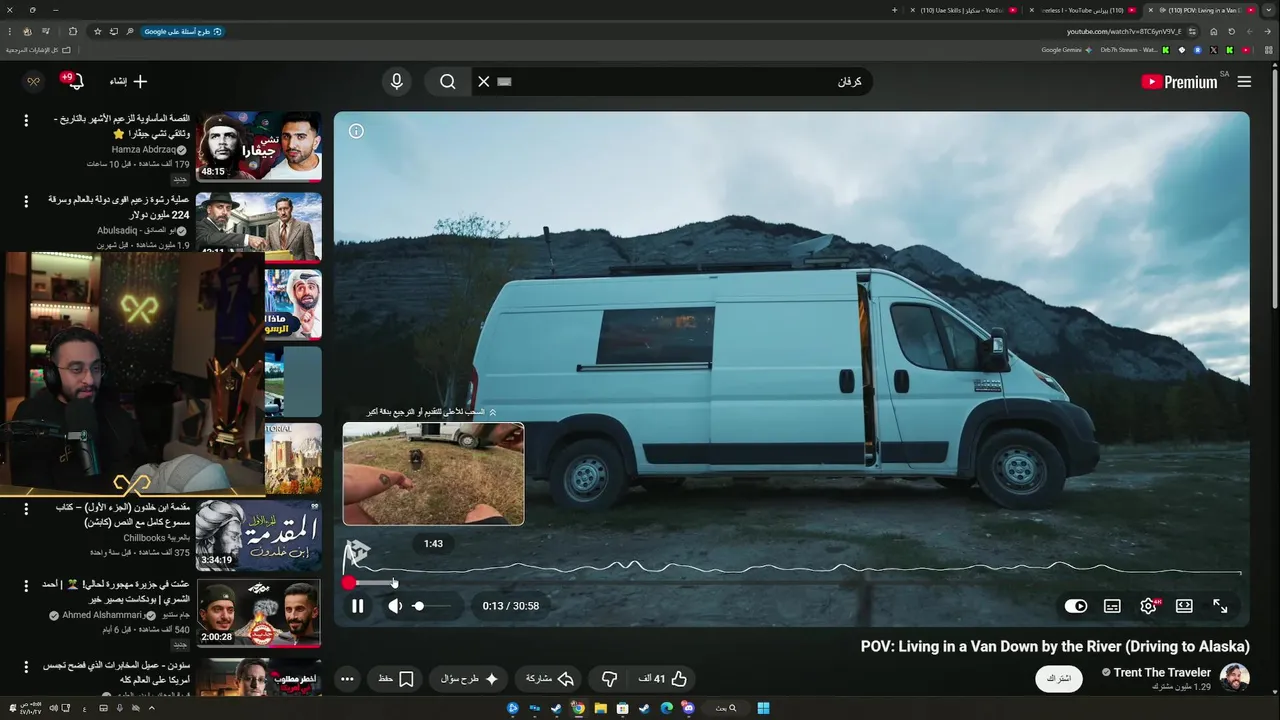The width and height of the screenshot is (1280, 720).
Task: Start voice search with the microphone icon
Action: tap(397, 82)
